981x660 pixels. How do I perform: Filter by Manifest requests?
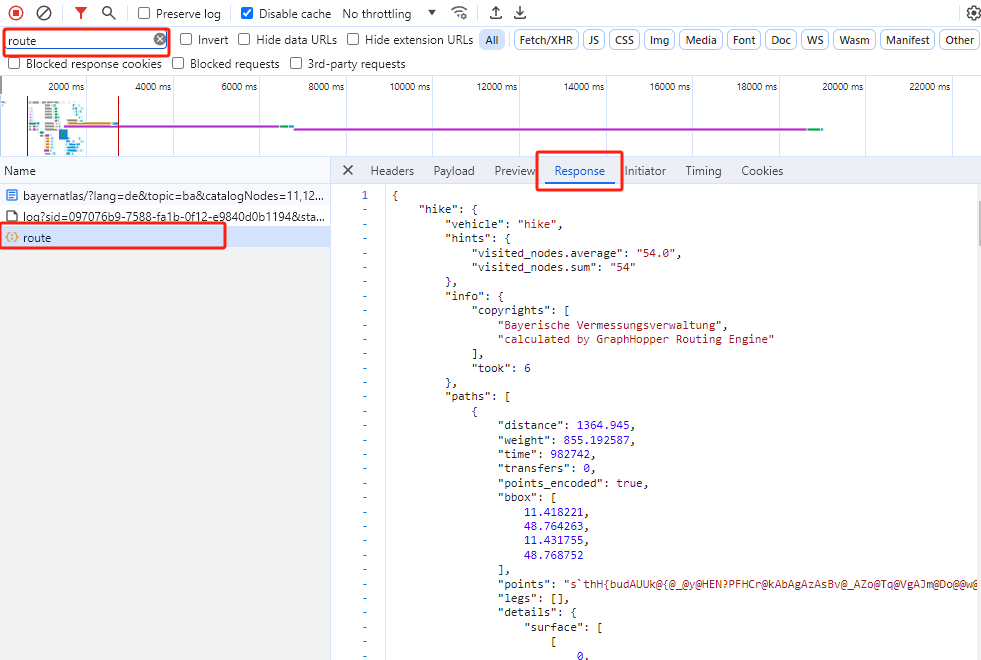(x=907, y=40)
